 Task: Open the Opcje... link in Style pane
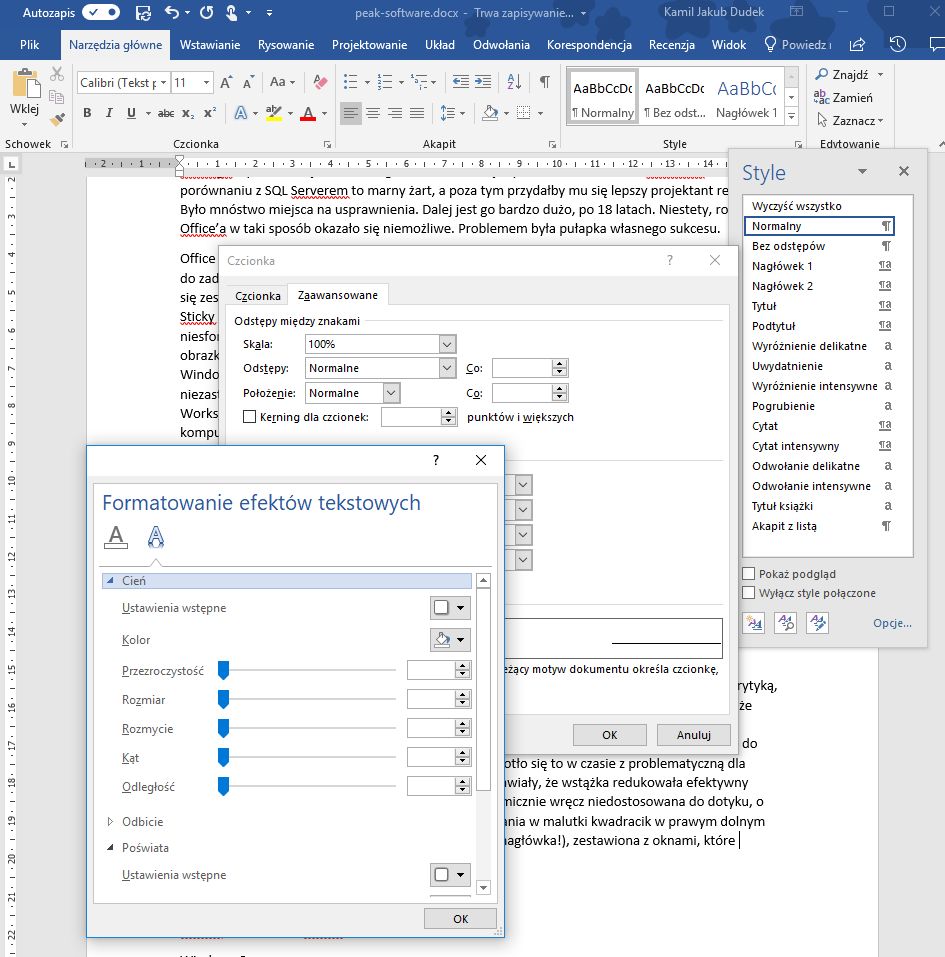pyautogui.click(x=892, y=623)
